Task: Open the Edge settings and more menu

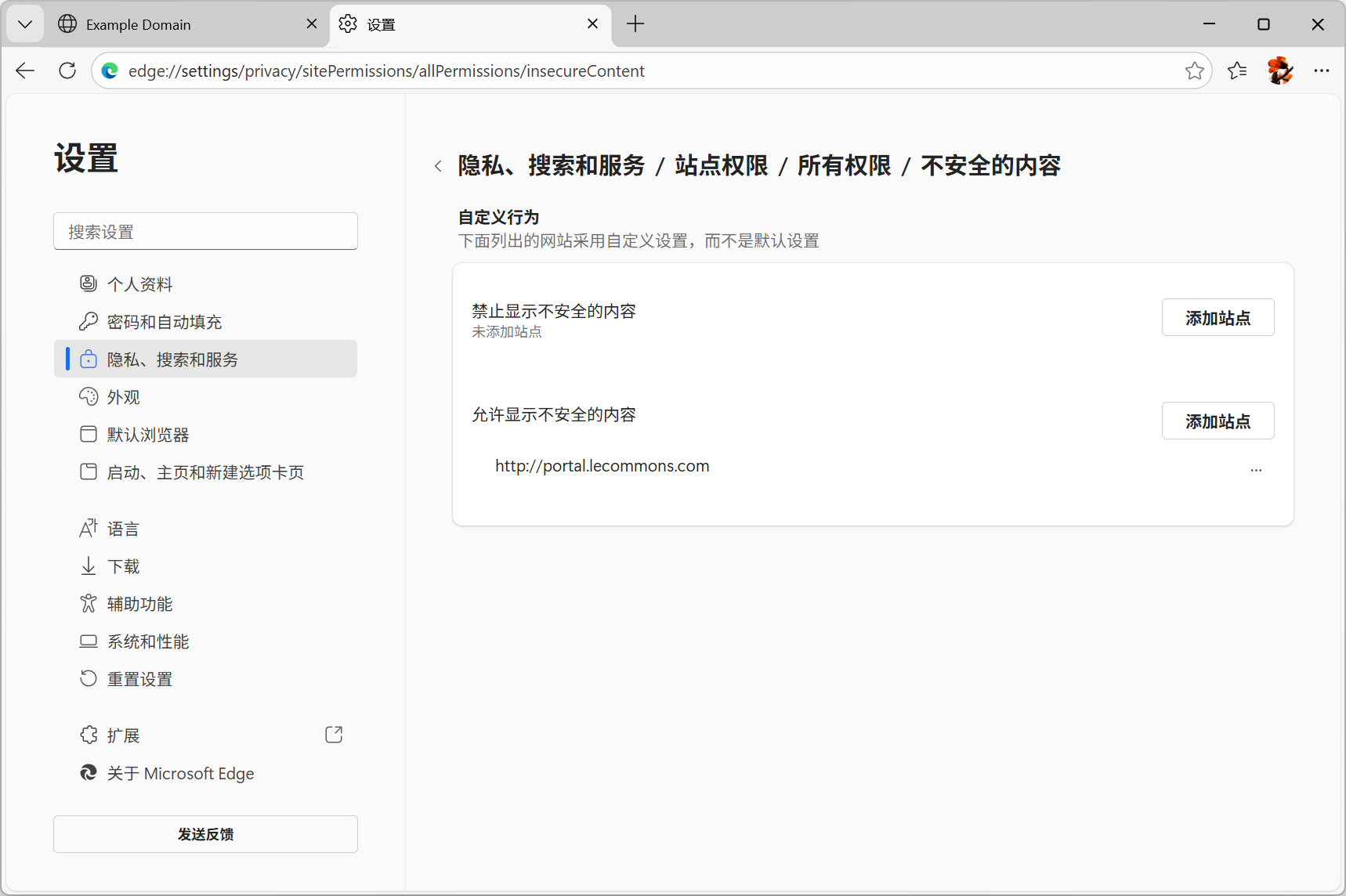Action: tap(1322, 70)
